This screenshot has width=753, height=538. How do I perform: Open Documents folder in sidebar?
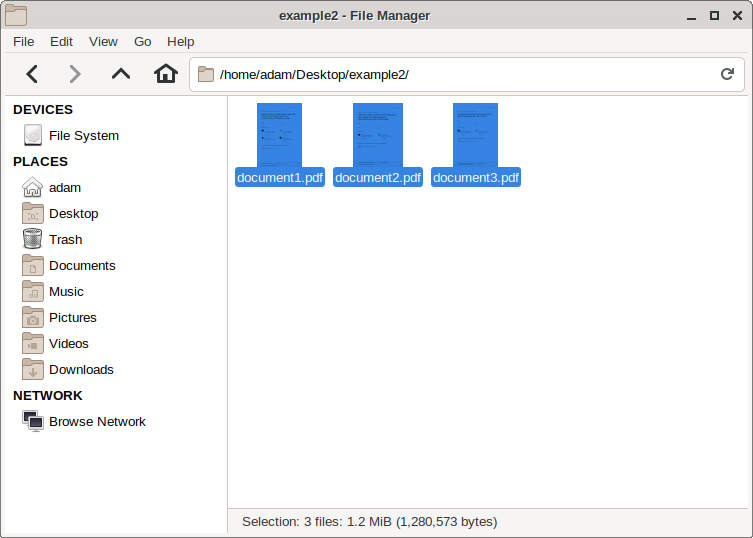82,265
